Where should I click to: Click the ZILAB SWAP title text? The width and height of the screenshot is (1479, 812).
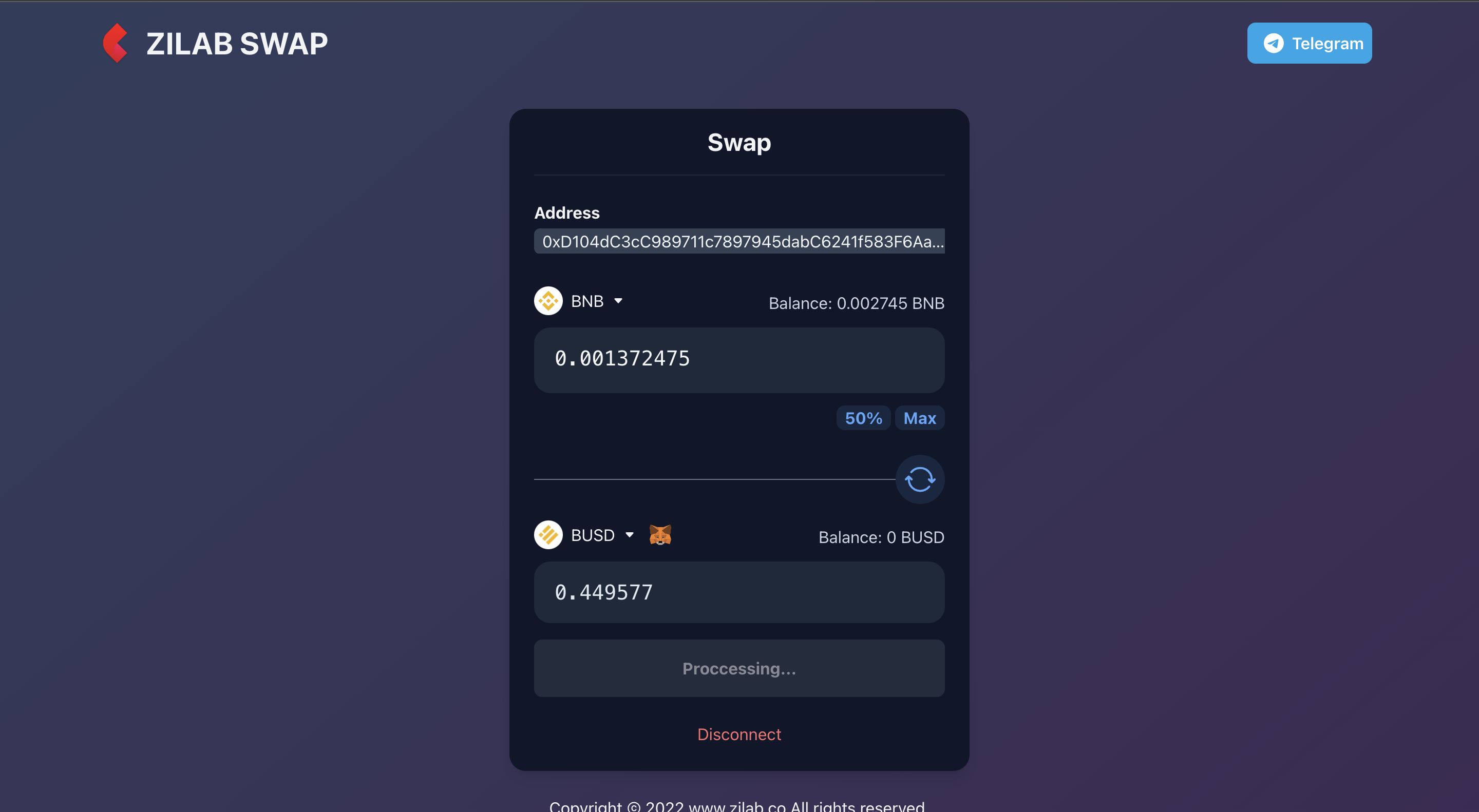[x=237, y=44]
